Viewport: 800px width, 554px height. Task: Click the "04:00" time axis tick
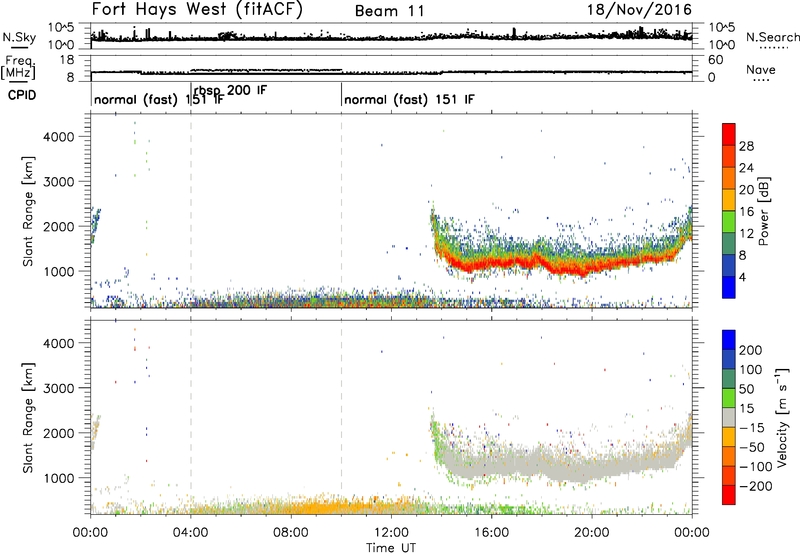(191, 533)
